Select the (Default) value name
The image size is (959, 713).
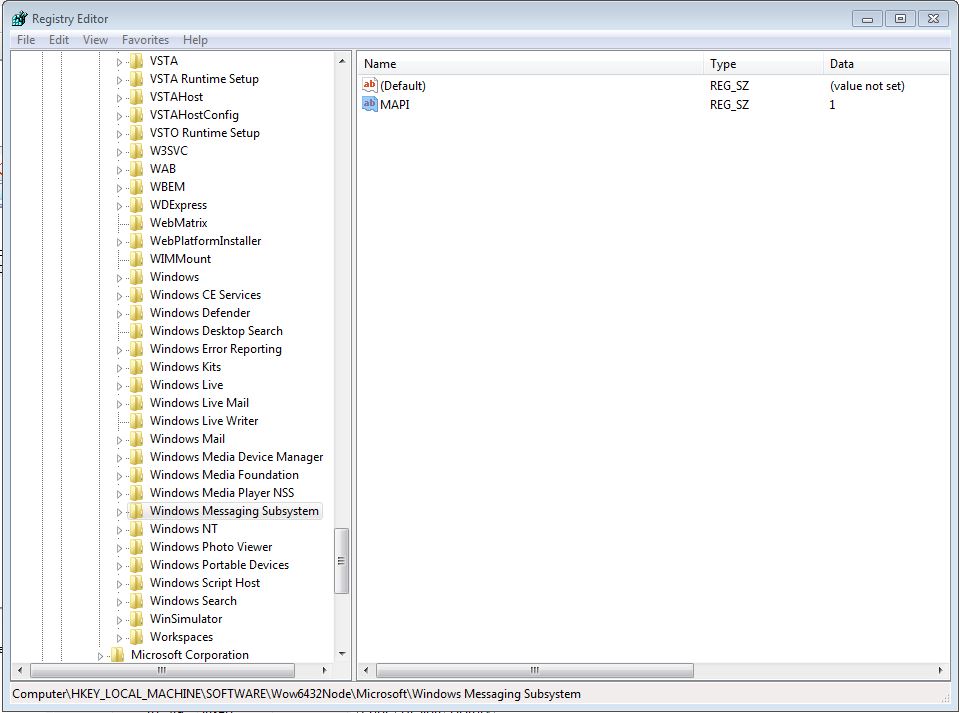402,86
